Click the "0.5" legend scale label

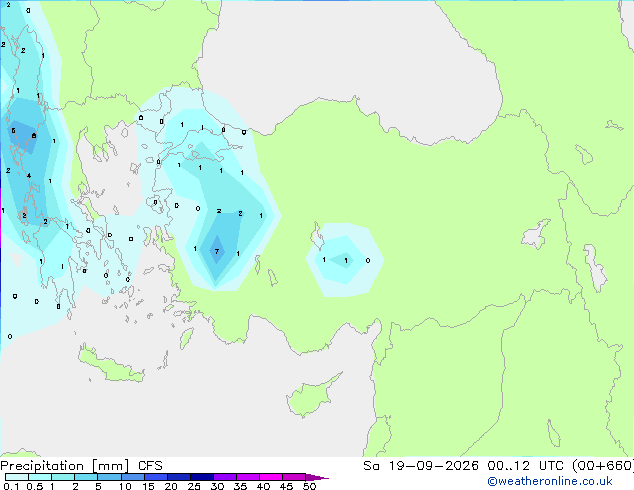pos(35,486)
